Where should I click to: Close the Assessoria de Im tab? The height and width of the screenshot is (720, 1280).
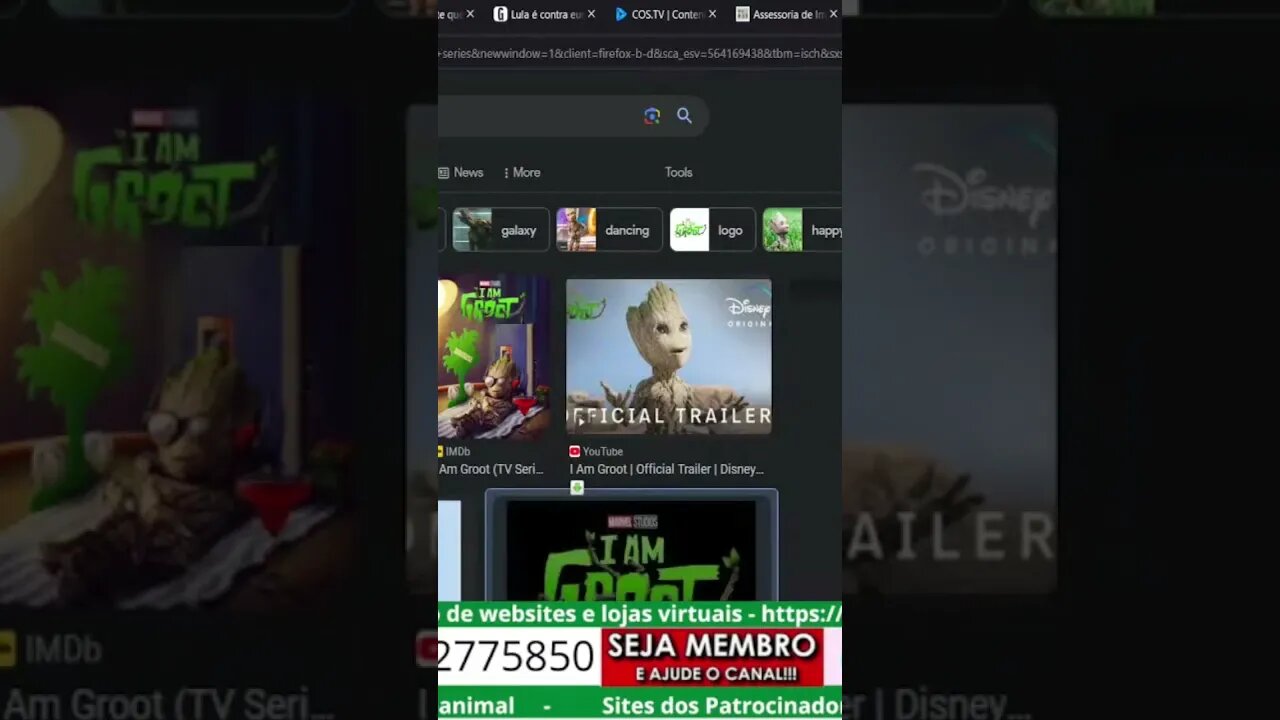pyautogui.click(x=833, y=14)
